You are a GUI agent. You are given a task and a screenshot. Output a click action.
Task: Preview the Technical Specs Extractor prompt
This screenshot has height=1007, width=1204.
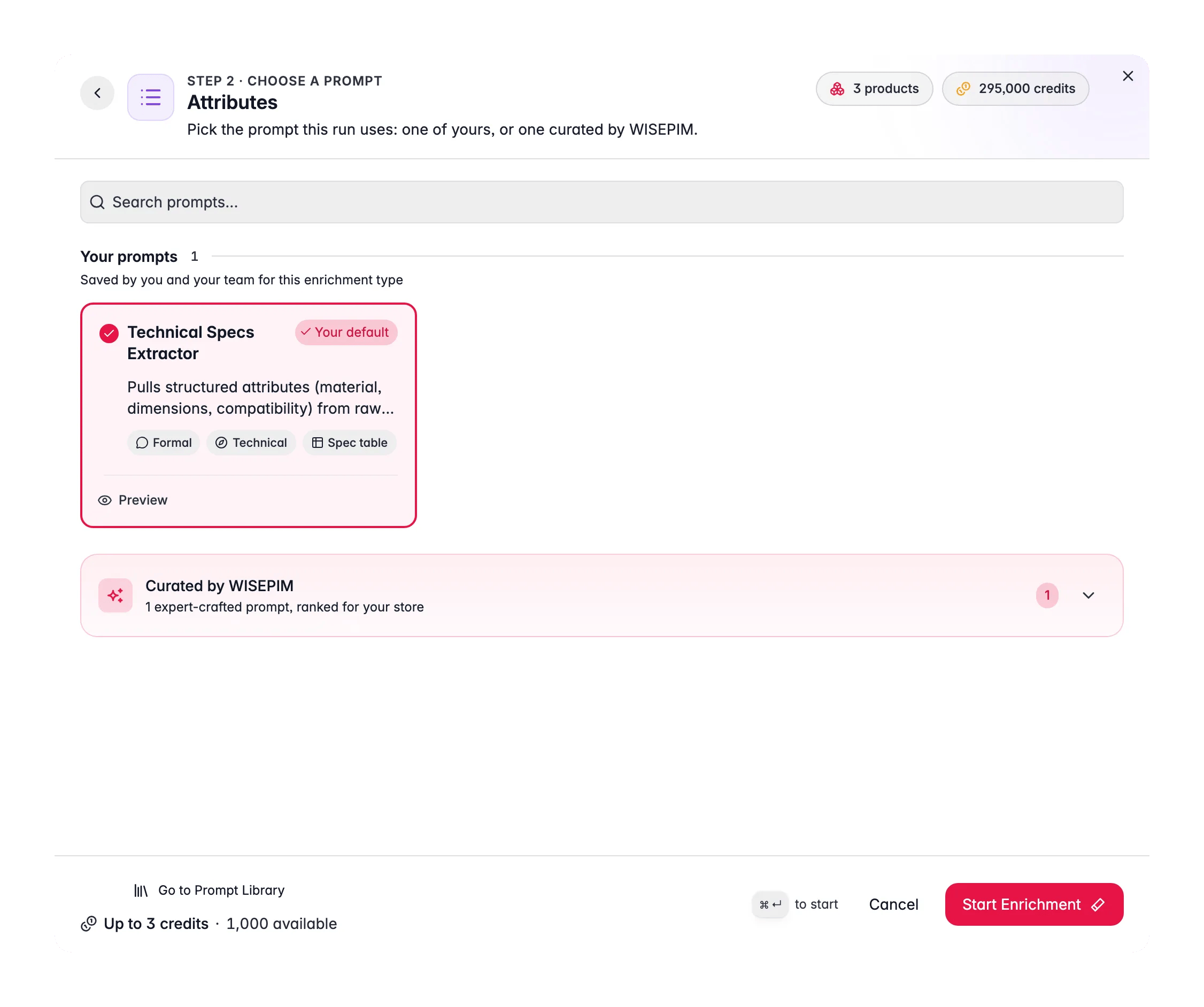pos(133,500)
